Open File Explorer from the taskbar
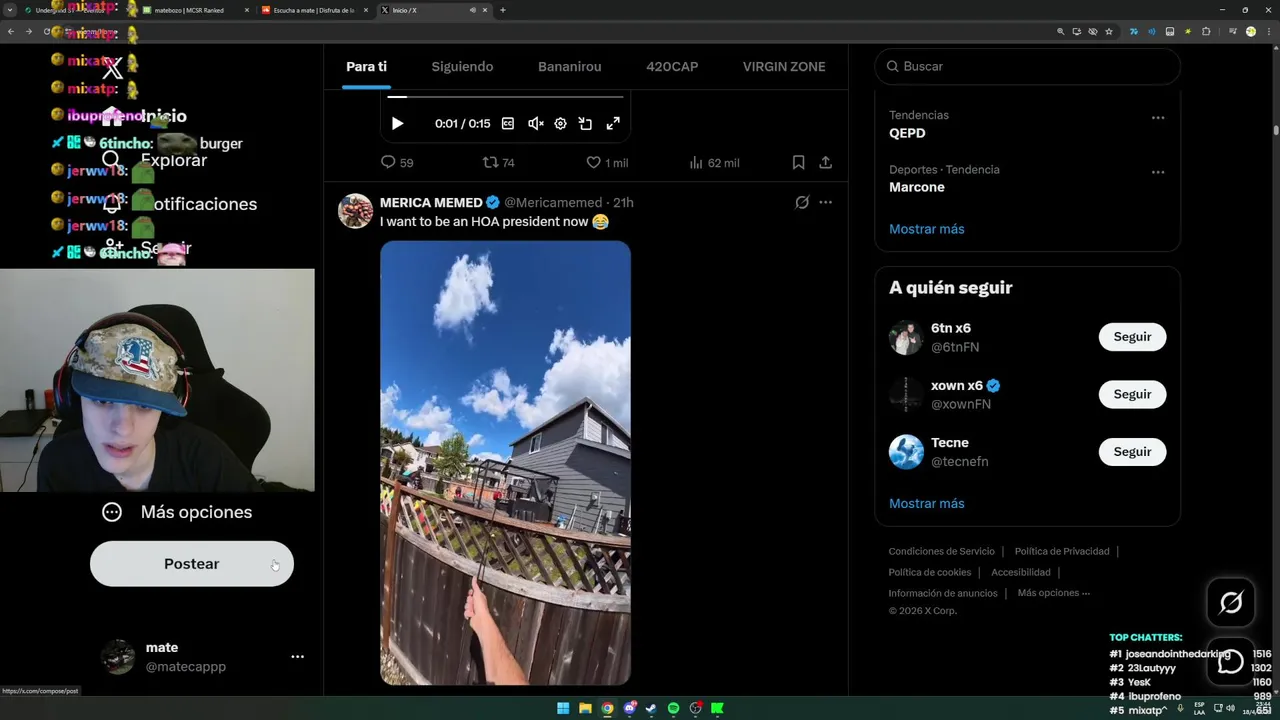1280x720 pixels. pyautogui.click(x=585, y=708)
